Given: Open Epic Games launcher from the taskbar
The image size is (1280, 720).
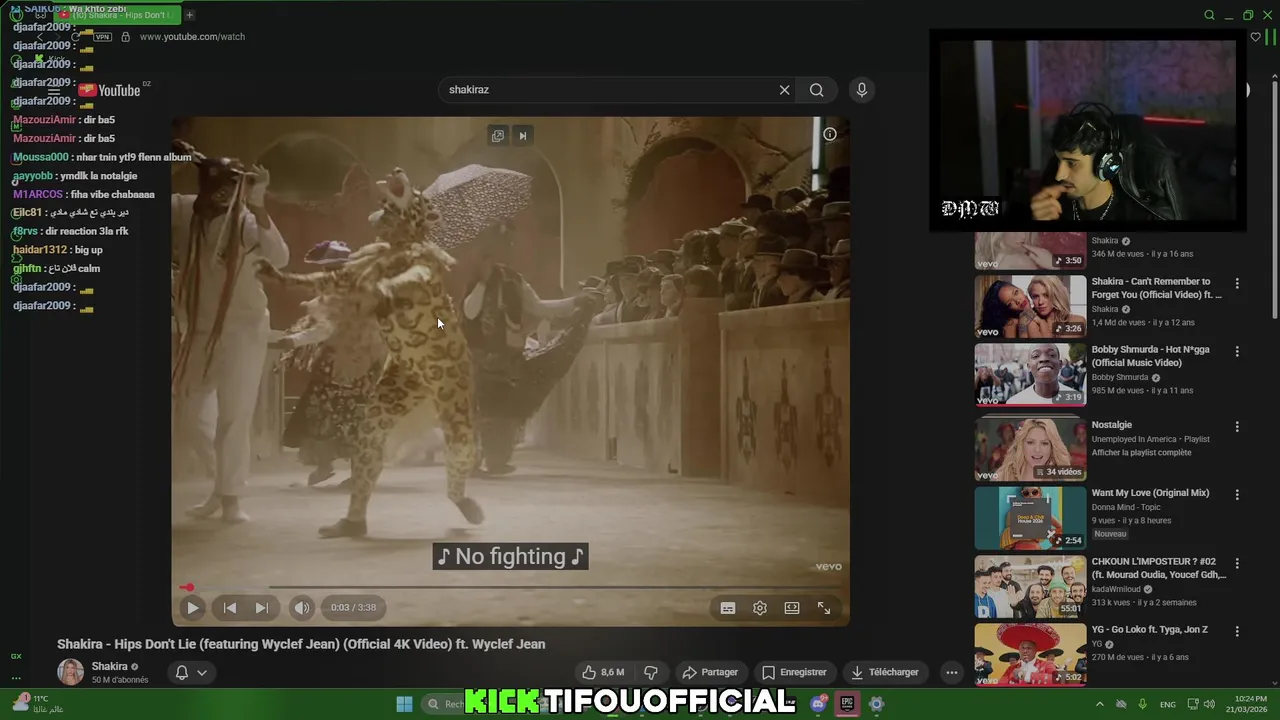Looking at the screenshot, I should (x=847, y=704).
